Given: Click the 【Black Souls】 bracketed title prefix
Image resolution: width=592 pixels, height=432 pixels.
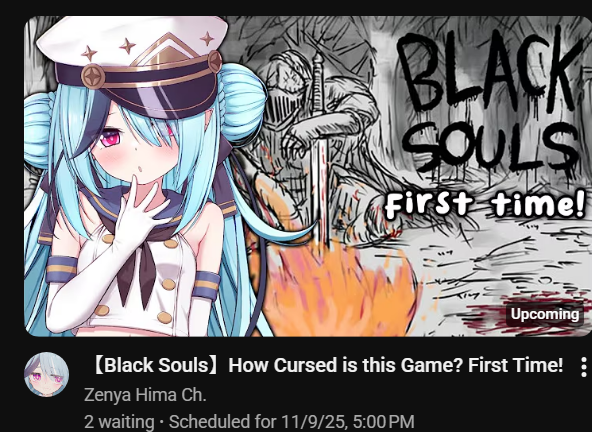Looking at the screenshot, I should coord(156,365).
